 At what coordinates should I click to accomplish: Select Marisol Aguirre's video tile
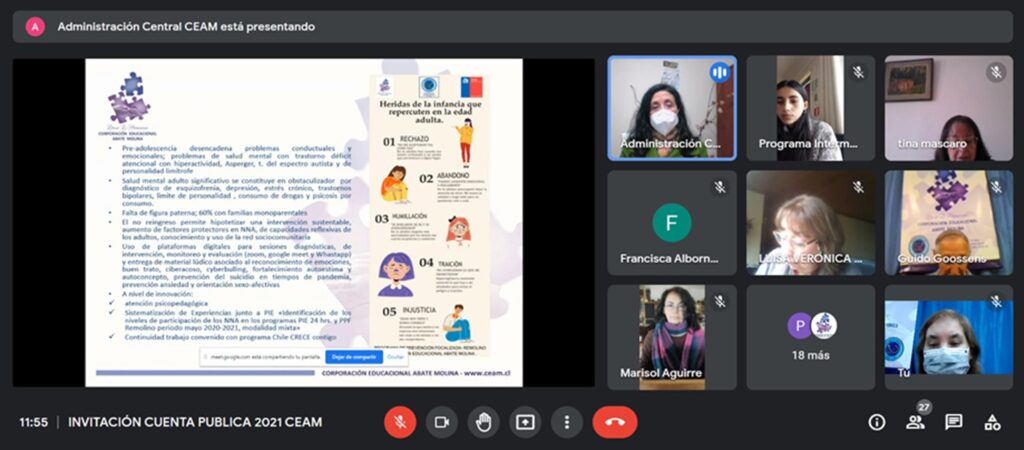672,337
